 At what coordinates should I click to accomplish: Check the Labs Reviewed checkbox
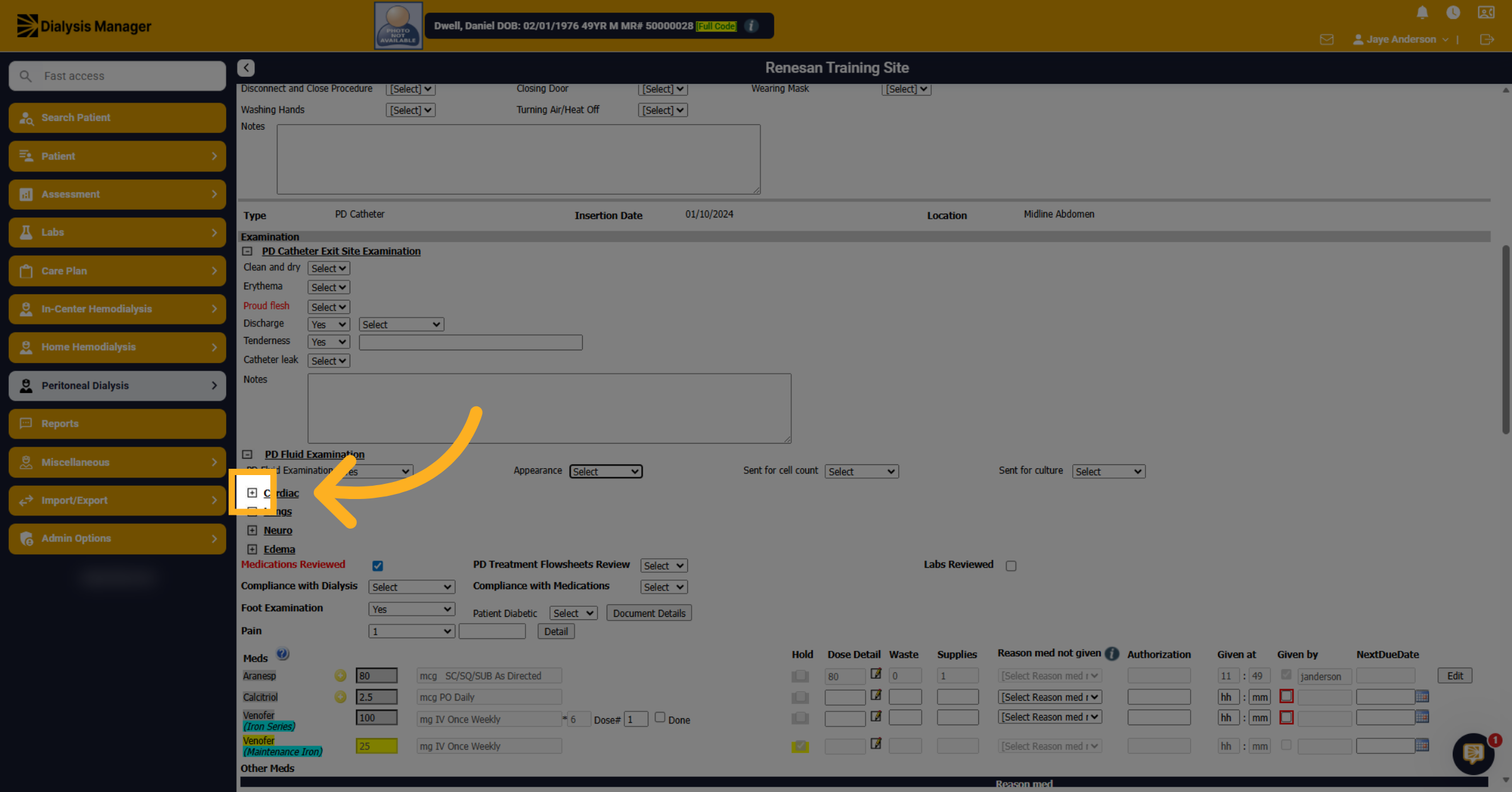tap(1011, 566)
